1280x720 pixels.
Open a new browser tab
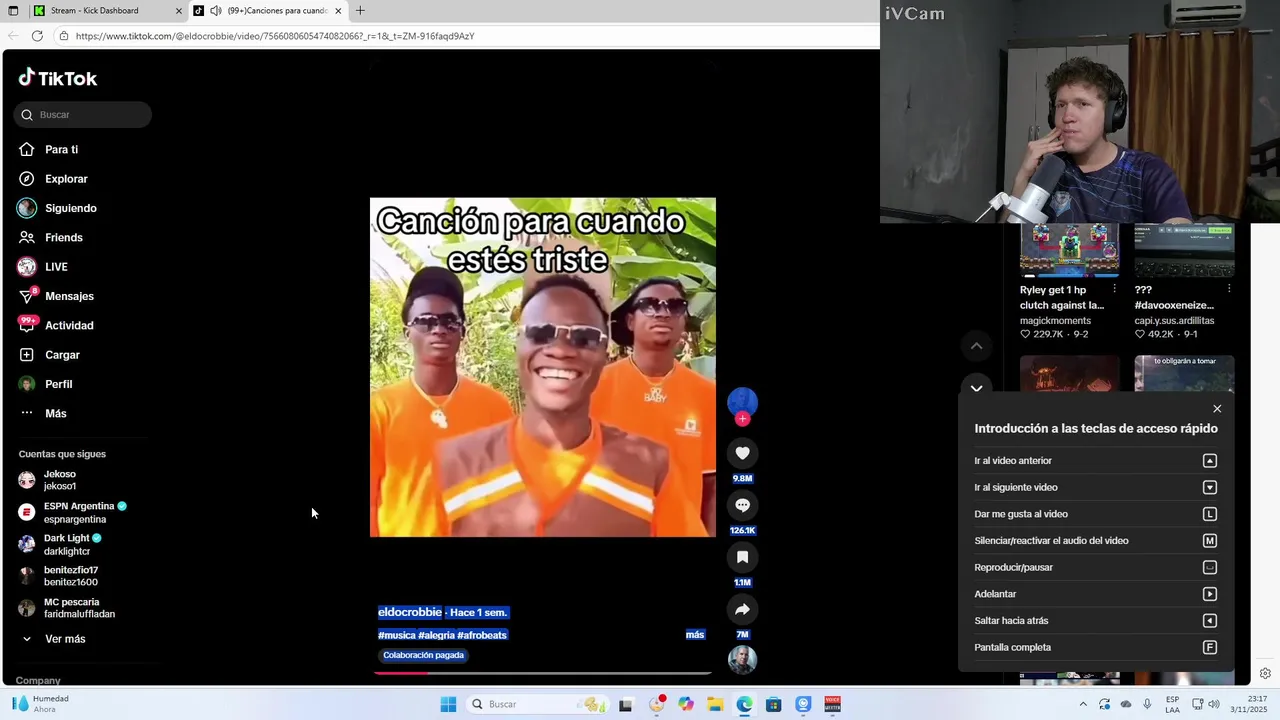coord(360,11)
